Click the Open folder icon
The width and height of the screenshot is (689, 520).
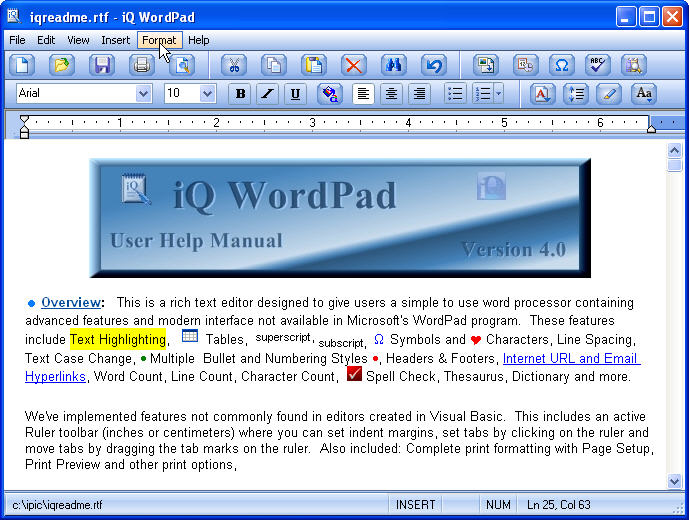tap(62, 66)
